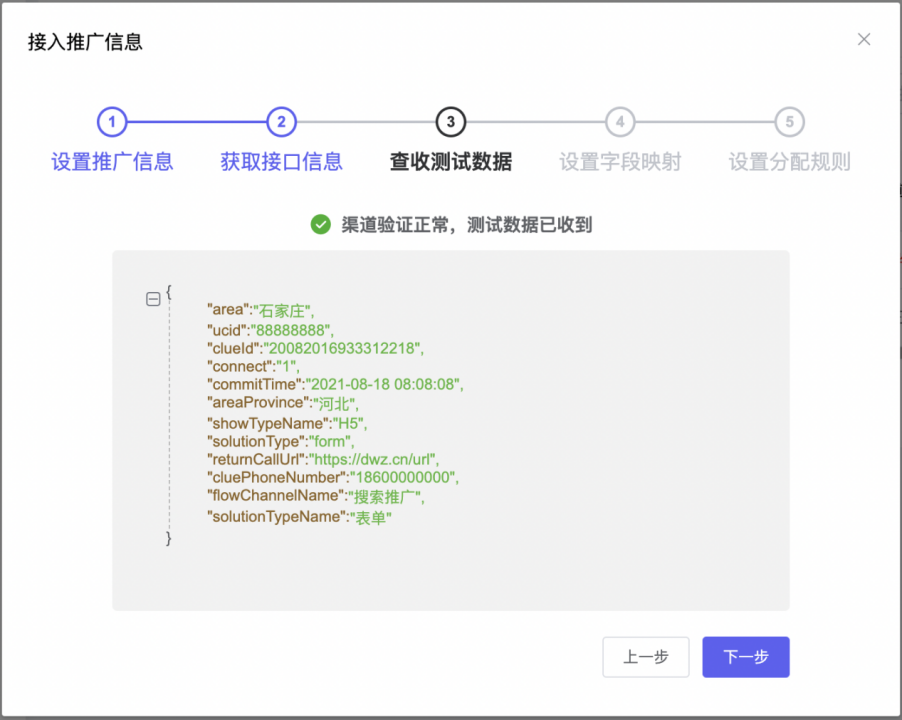Click the "showTypeName":"H5" line
Image resolution: width=902 pixels, height=720 pixels.
pyautogui.click(x=287, y=424)
